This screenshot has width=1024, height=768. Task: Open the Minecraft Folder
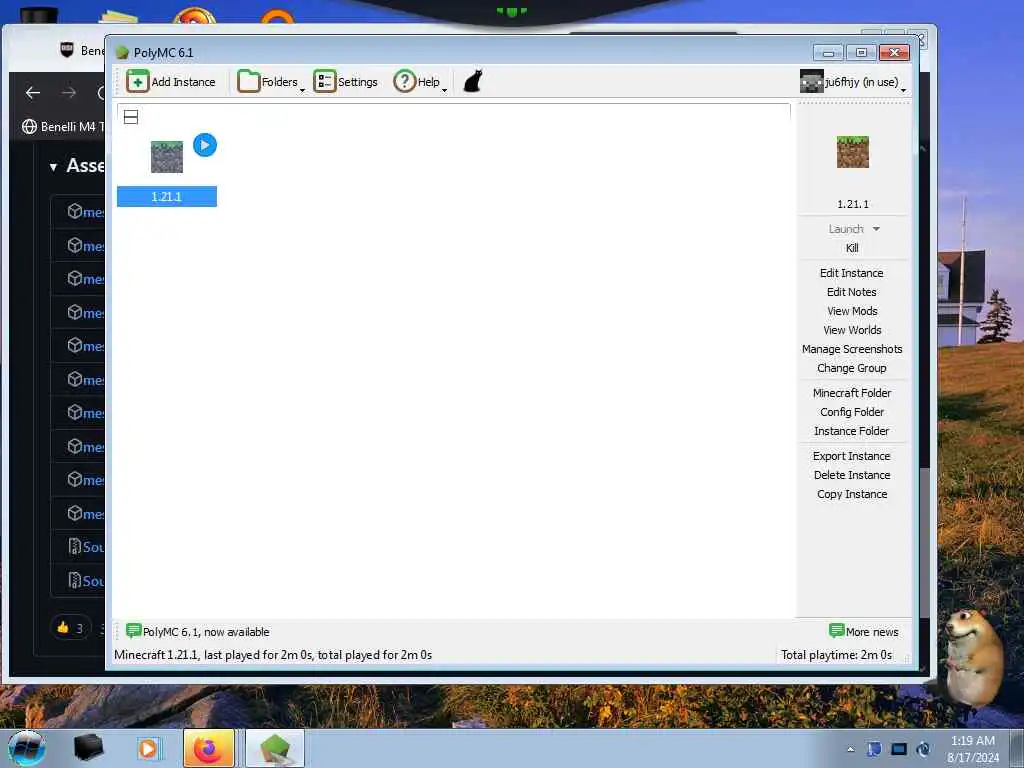(x=852, y=392)
